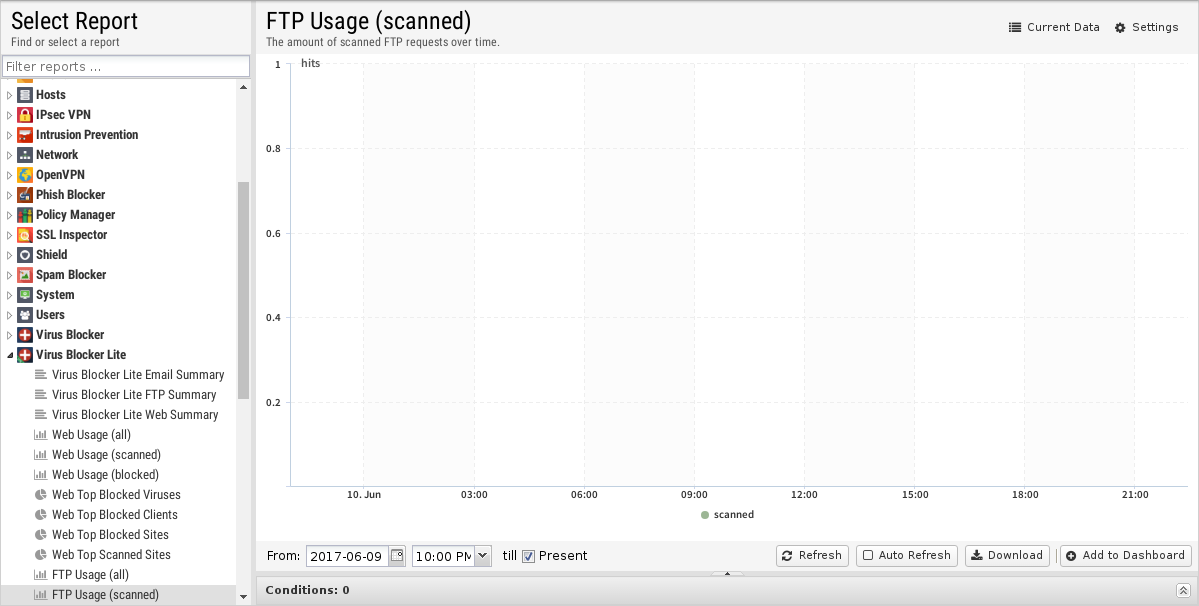
Task: Click the Intrusion Prevention icon
Action: 25,135
